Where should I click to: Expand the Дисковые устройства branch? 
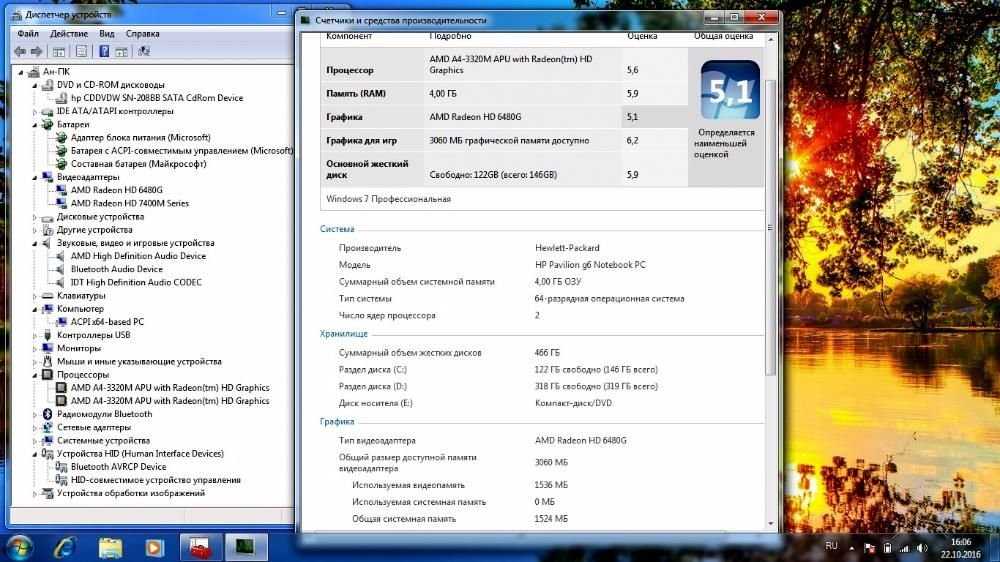(35, 217)
